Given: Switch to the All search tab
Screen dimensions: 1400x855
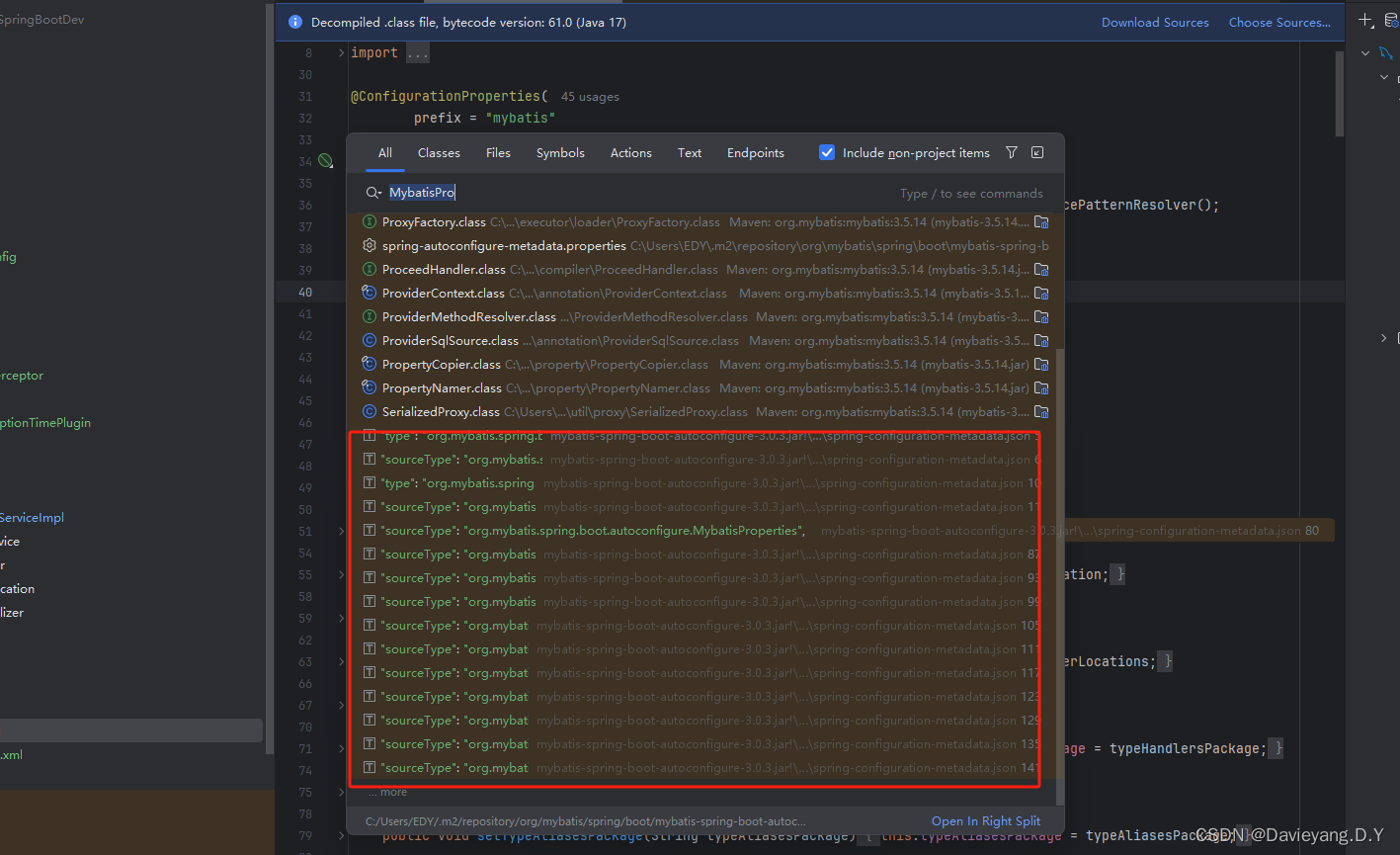Looking at the screenshot, I should click(x=385, y=153).
